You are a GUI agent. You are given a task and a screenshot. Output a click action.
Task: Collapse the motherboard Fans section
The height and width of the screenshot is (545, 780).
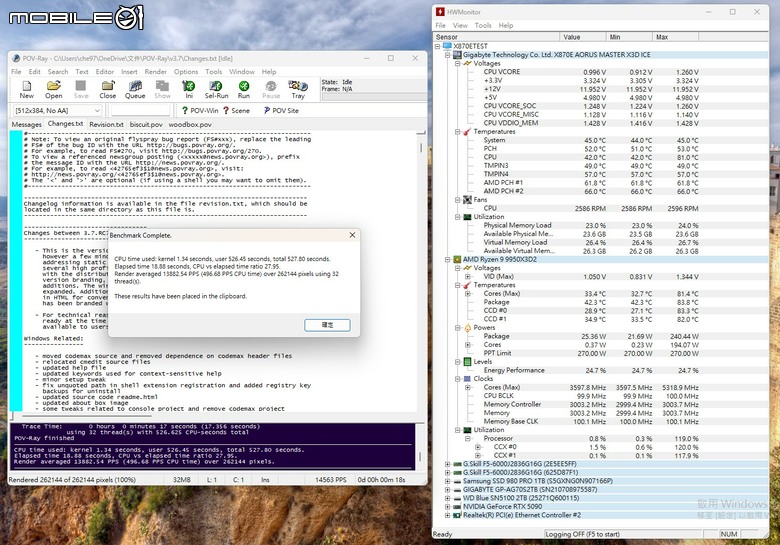[457, 200]
